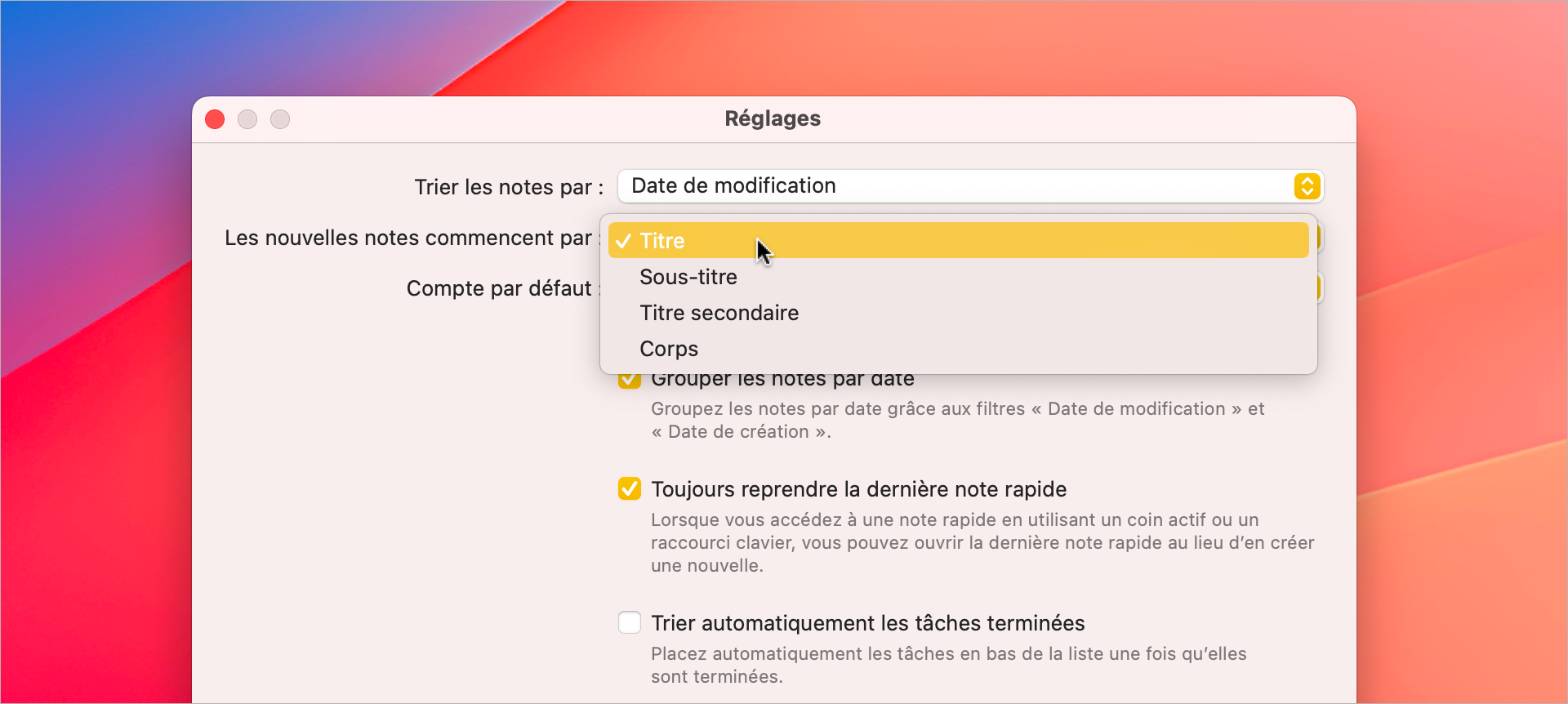Click the green zoom button icon
The image size is (1568, 704).
point(279,119)
